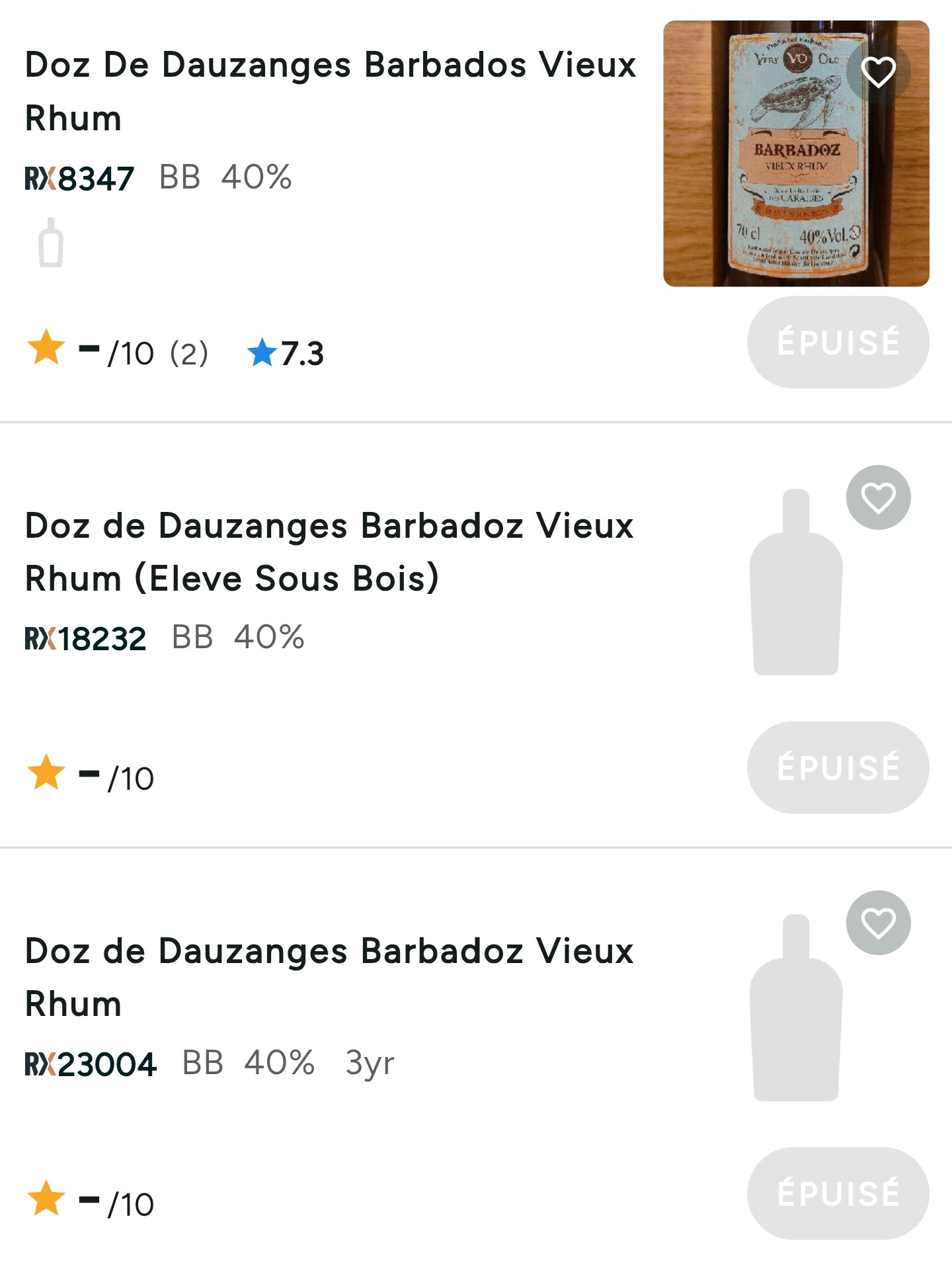Tap the ÉPUISÉ button for Eleve Sous Bois

coord(838,767)
